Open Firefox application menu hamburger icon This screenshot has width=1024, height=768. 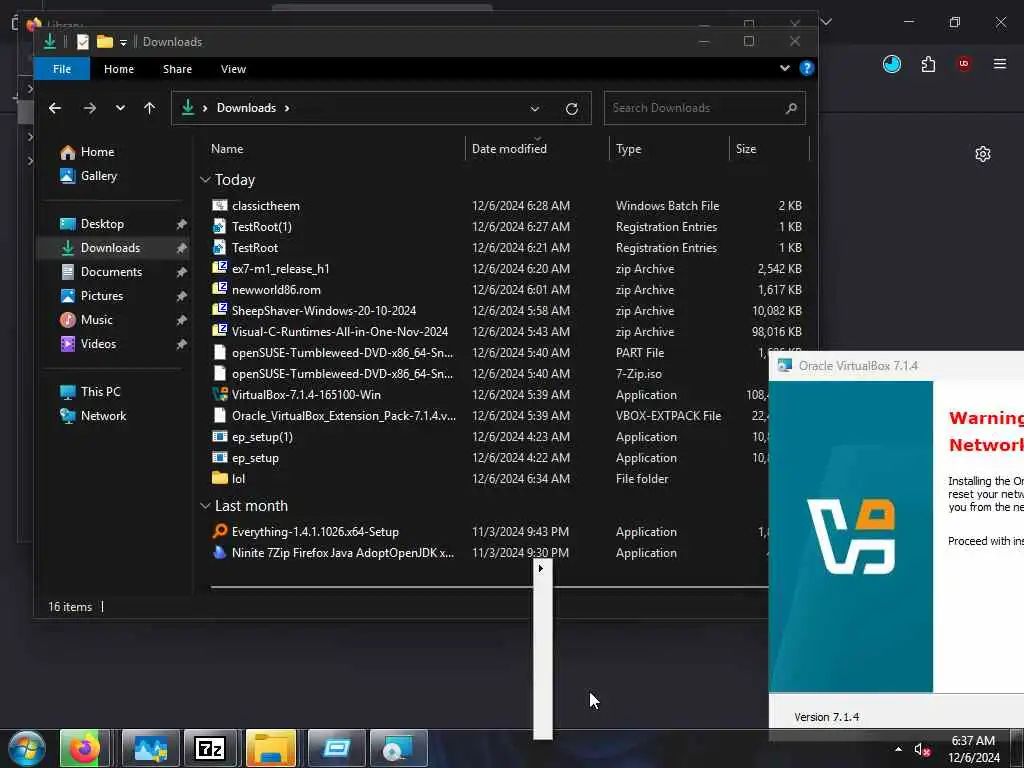coord(1000,64)
